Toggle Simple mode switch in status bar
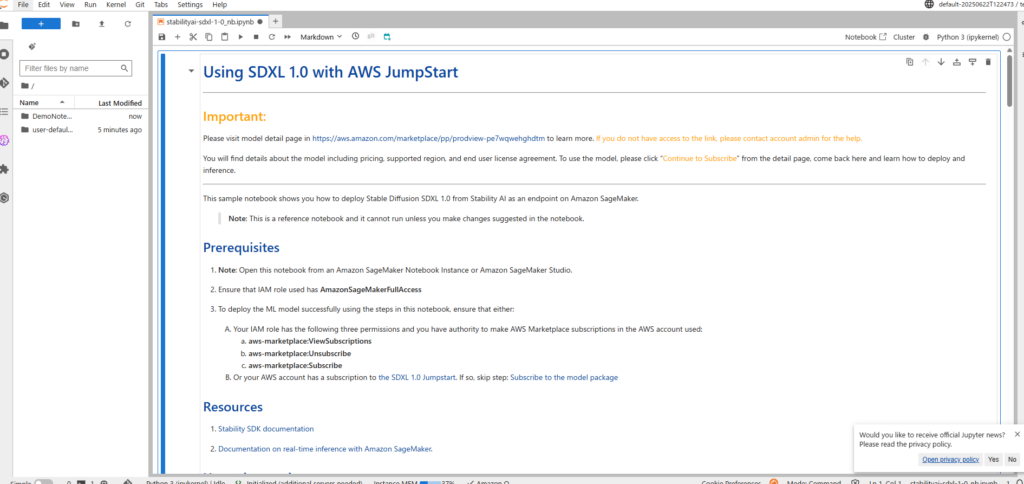The width and height of the screenshot is (1024, 484). pos(43,482)
